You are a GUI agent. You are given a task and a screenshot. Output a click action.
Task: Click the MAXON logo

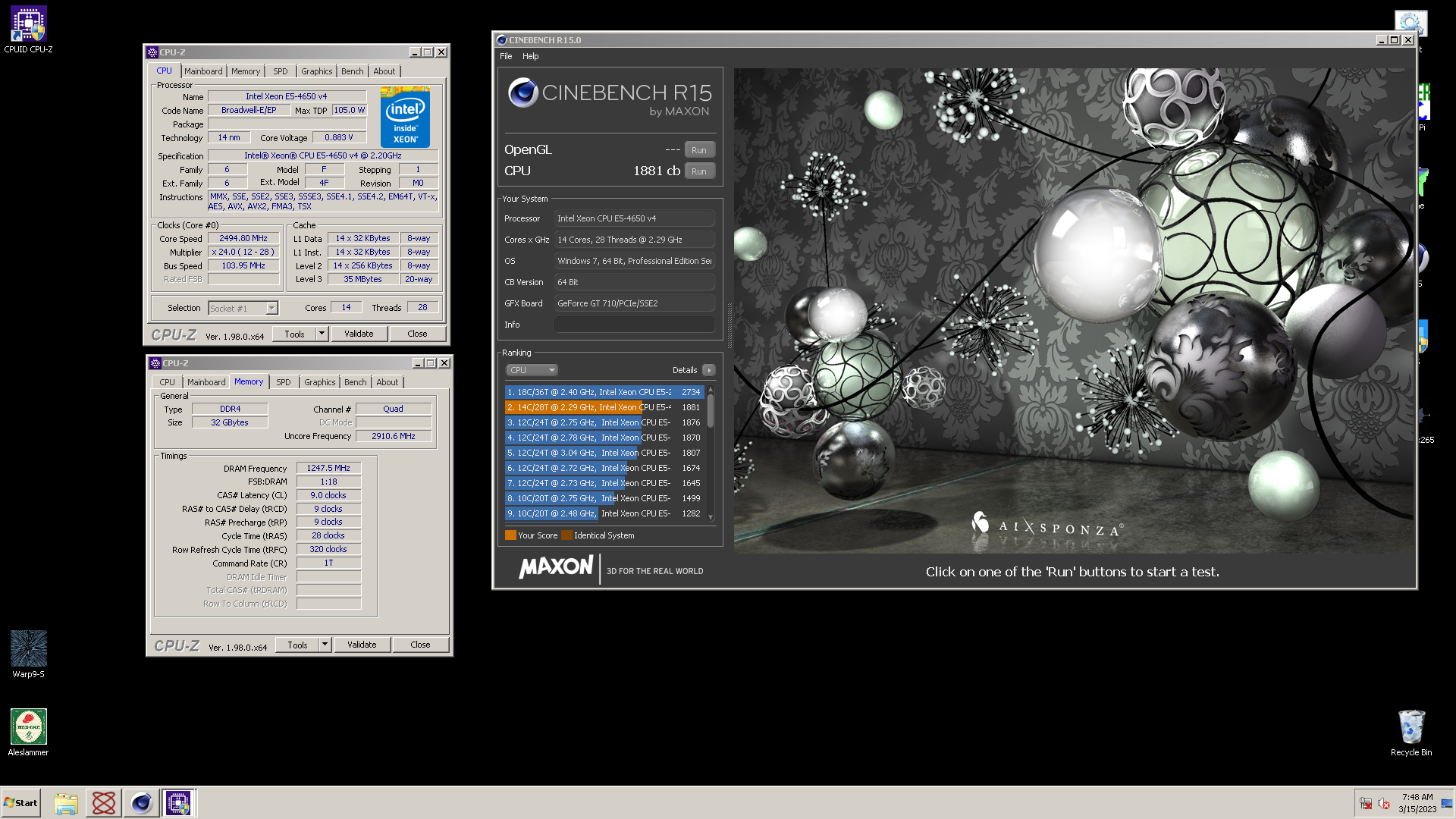click(556, 567)
